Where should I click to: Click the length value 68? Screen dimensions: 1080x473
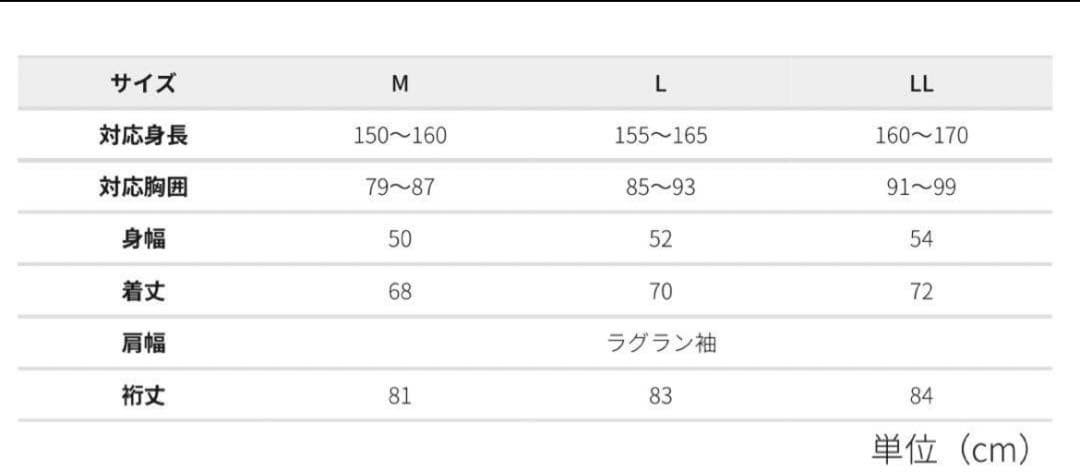coord(400,291)
